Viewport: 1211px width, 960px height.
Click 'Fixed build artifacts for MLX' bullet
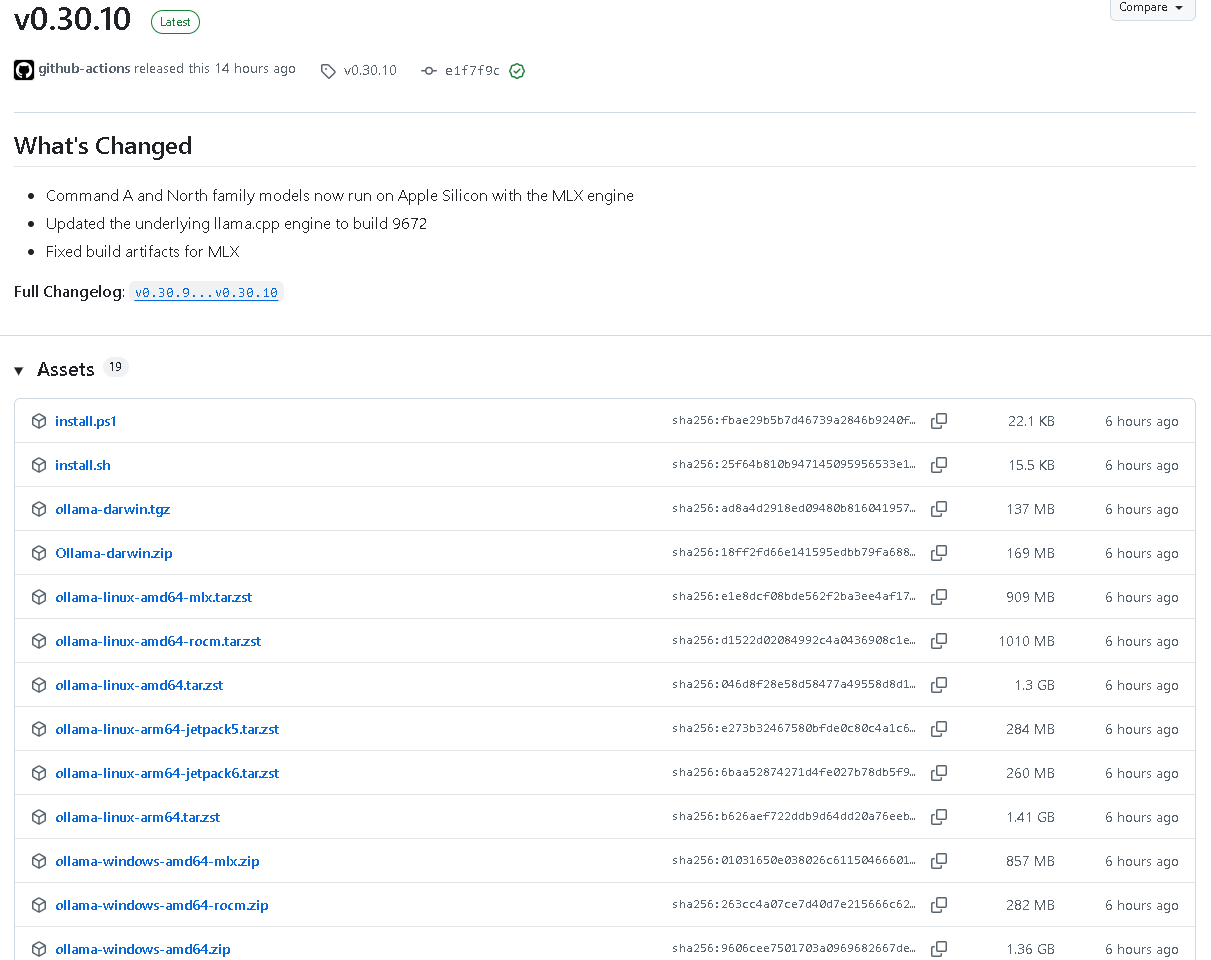(x=143, y=252)
